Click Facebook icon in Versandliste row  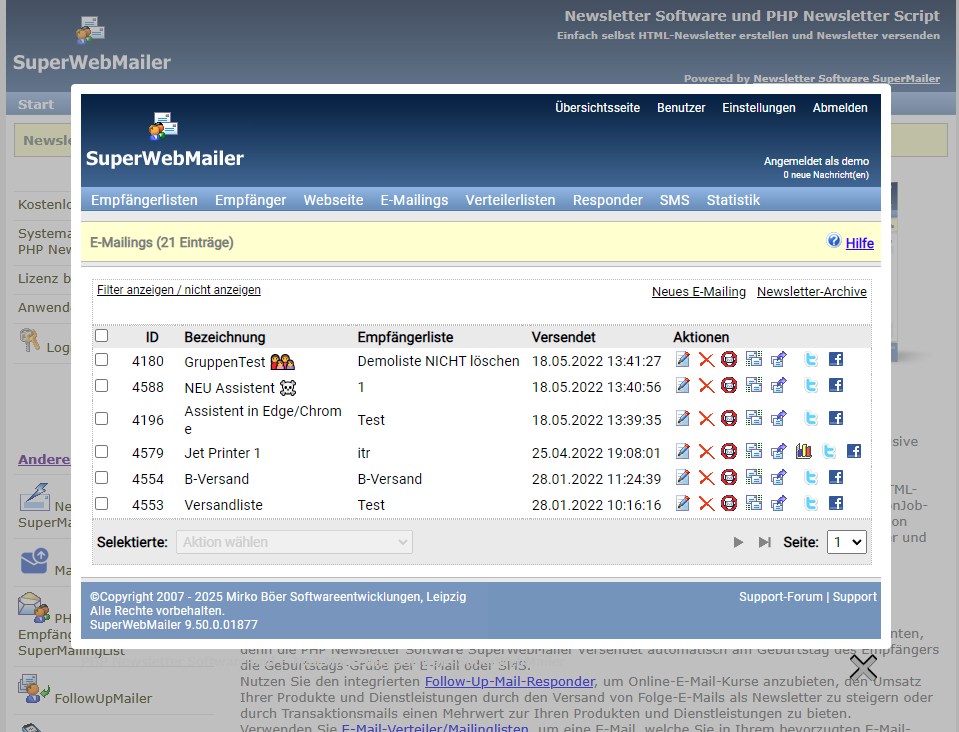point(835,503)
